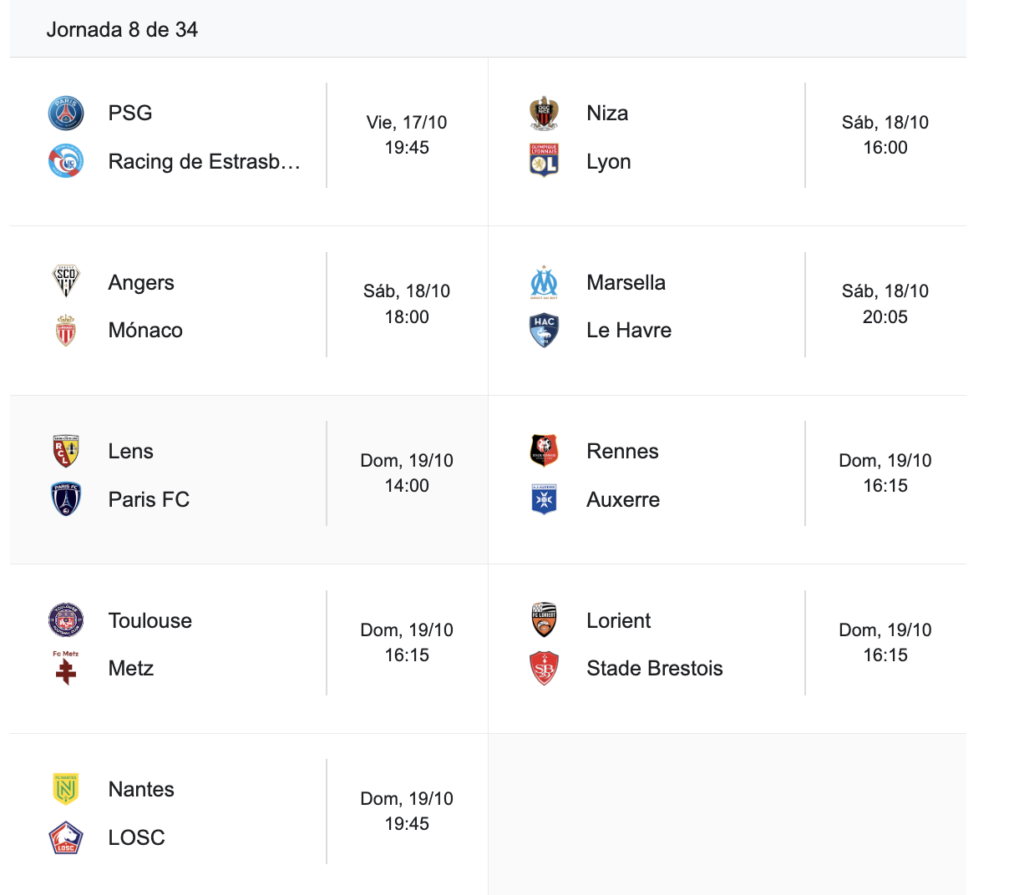
Task: Click the Jornada 8 de 34 header
Action: click(x=122, y=30)
